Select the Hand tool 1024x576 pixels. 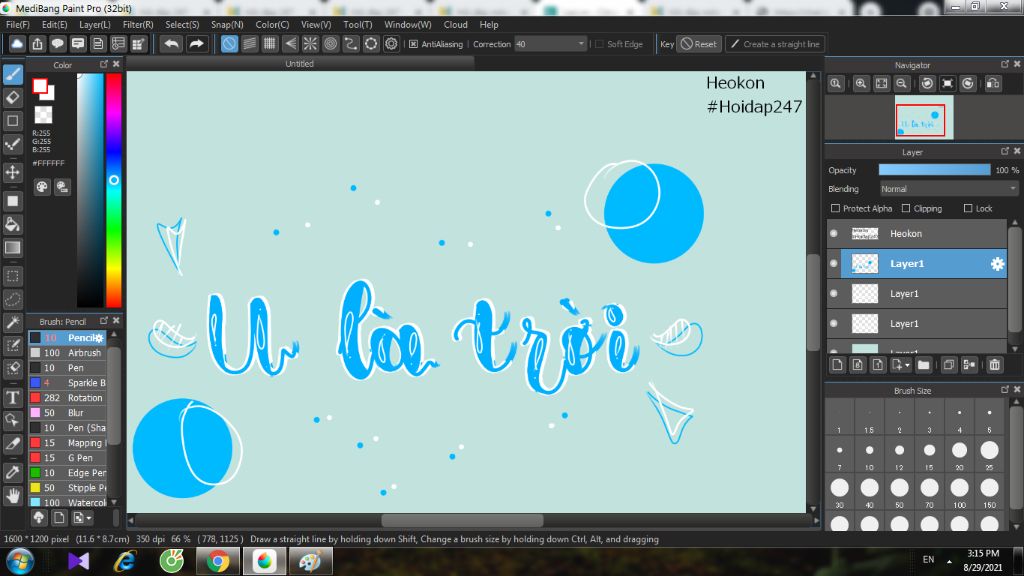(12, 496)
